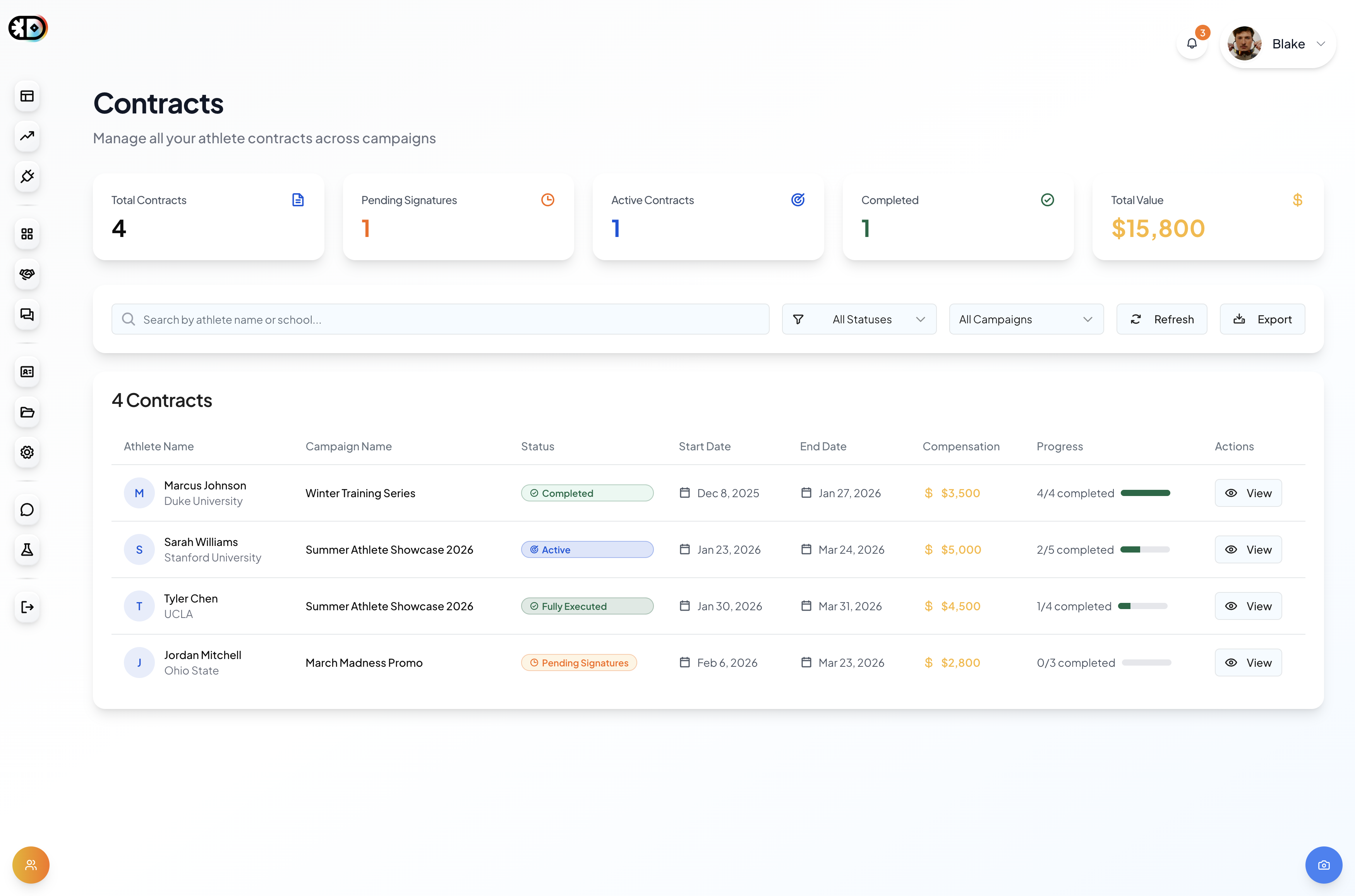Screen dimensions: 1355x896
Task: Click the Status column header
Action: click(537, 446)
